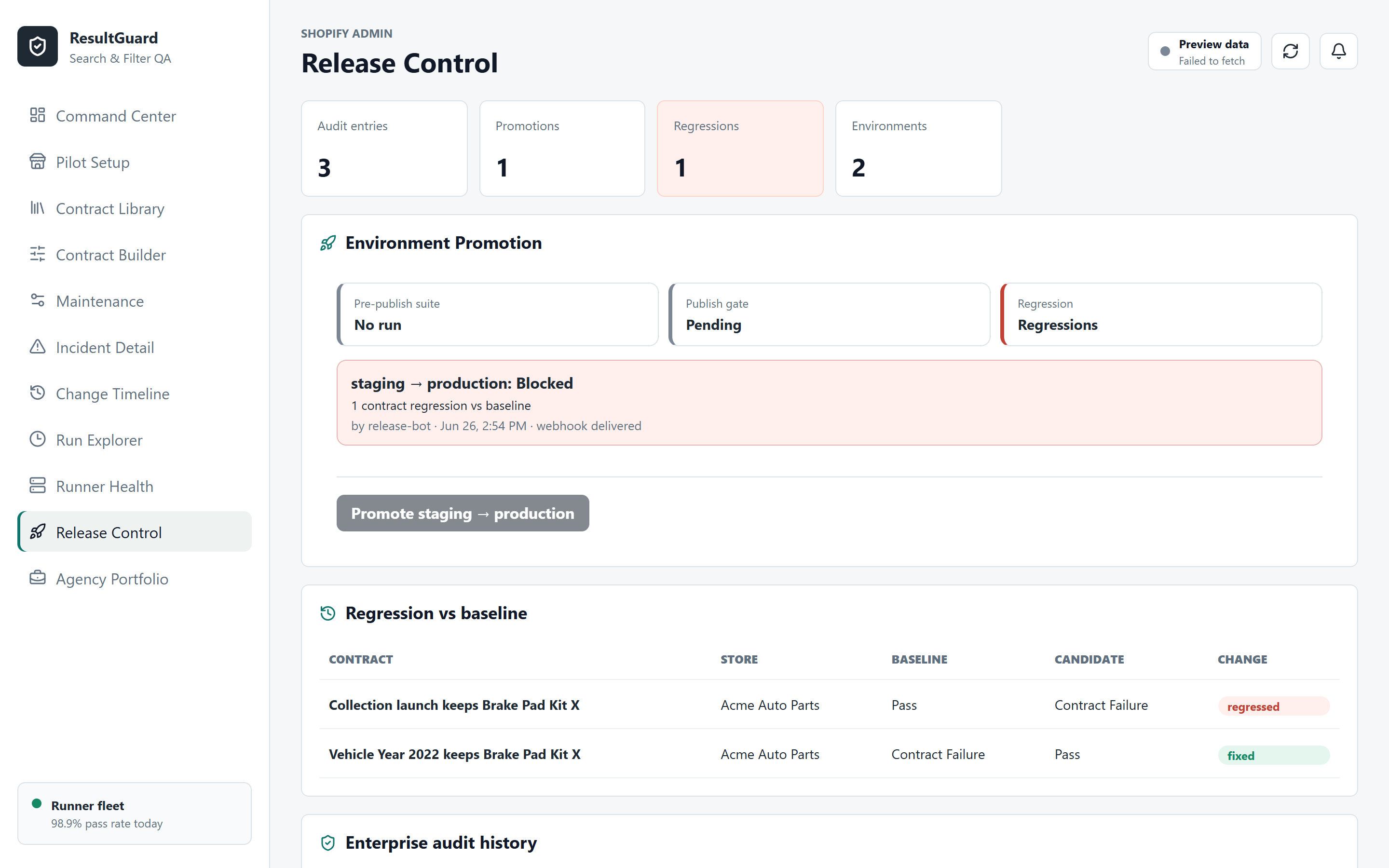The image size is (1389, 868).
Task: Click the staging → production: Blocked banner
Action: 830,403
